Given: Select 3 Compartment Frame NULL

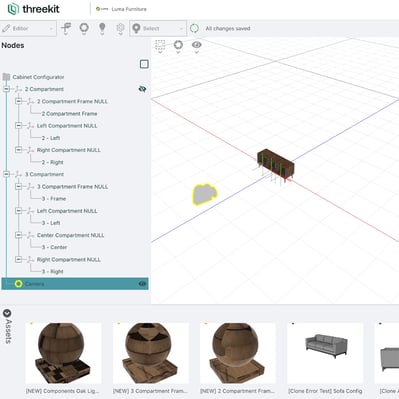Looking at the screenshot, I should 72,187.
